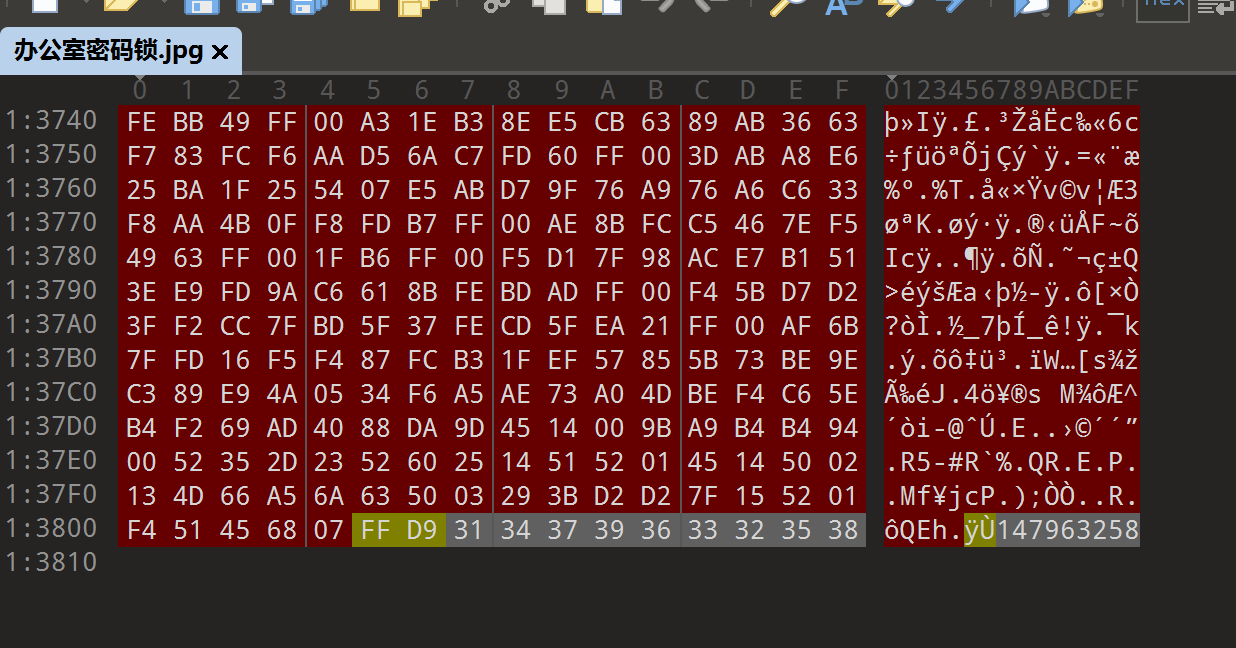Click the Hex edit mode icon
This screenshot has width=1236, height=648.
pyautogui.click(x=1163, y=5)
